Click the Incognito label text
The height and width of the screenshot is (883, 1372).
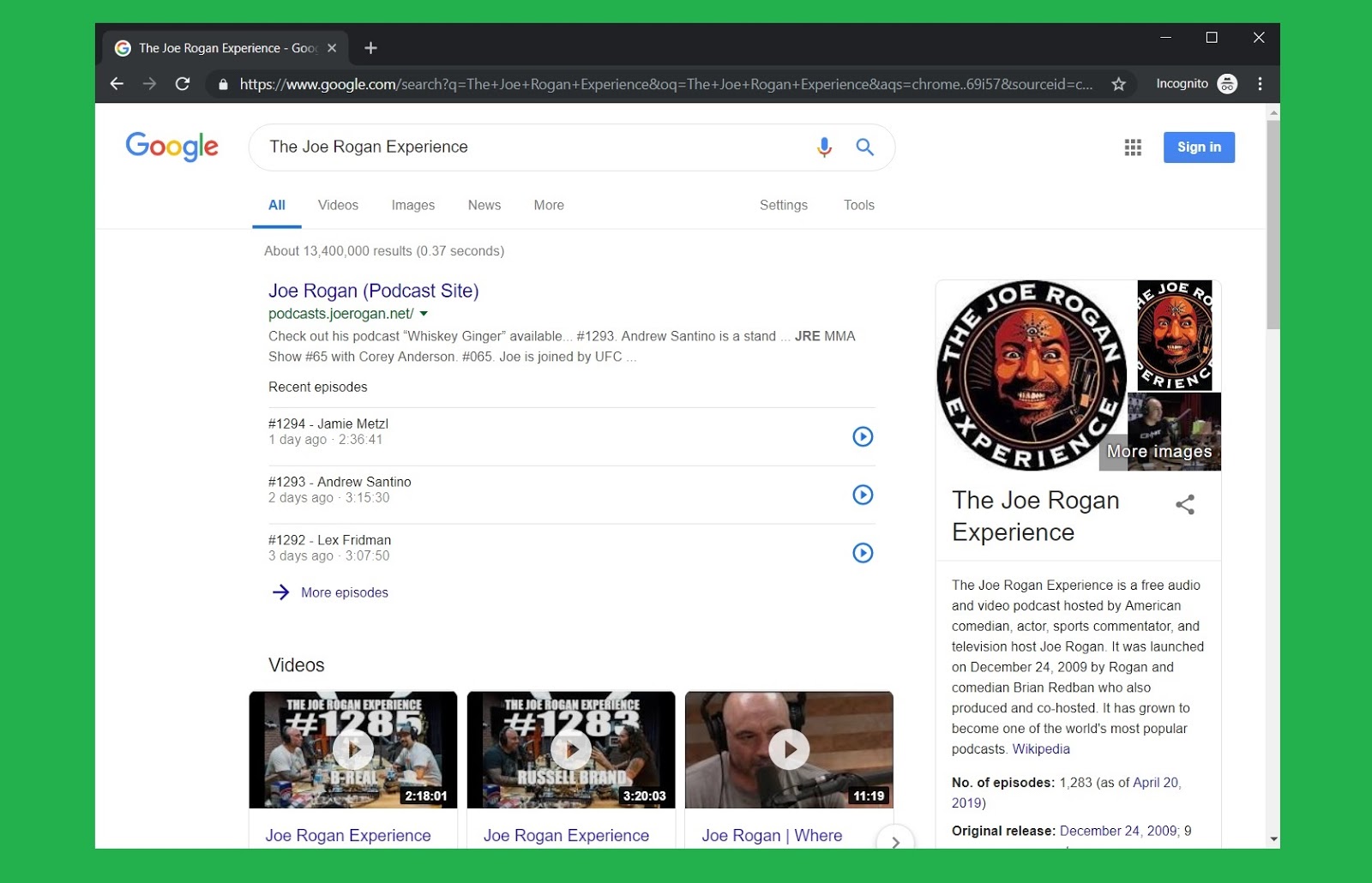[x=1182, y=84]
